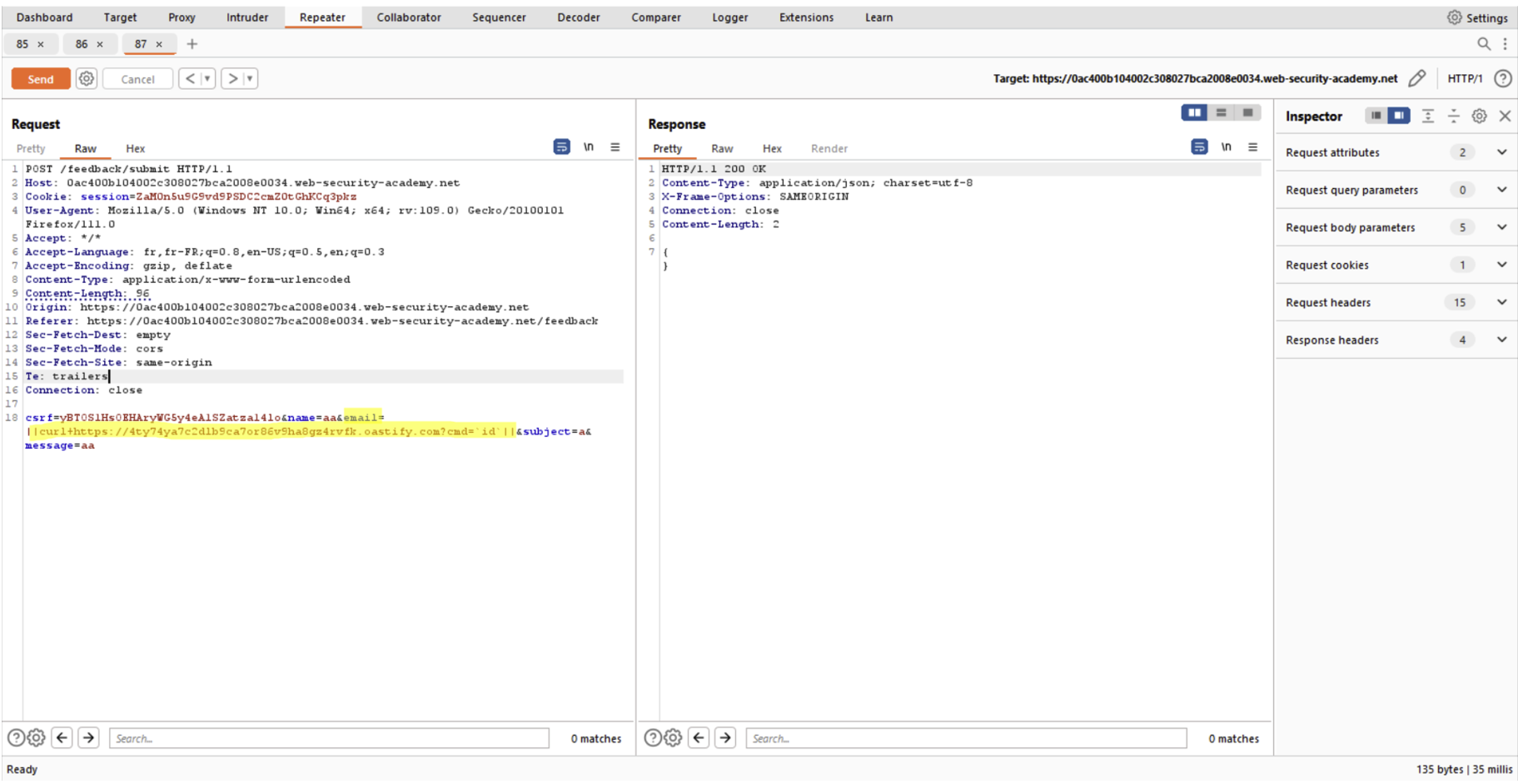Open the Response panel hamburger menu
This screenshot has height=784, width=1518.
pyautogui.click(x=1252, y=147)
